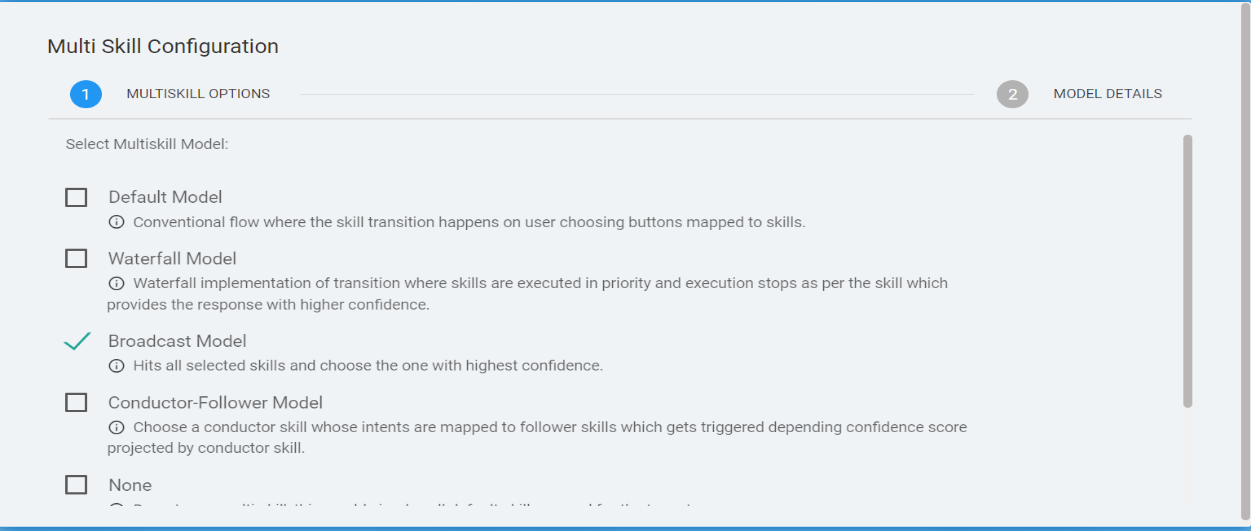The width and height of the screenshot is (1251, 531).
Task: Click the None option label
Action: point(130,485)
